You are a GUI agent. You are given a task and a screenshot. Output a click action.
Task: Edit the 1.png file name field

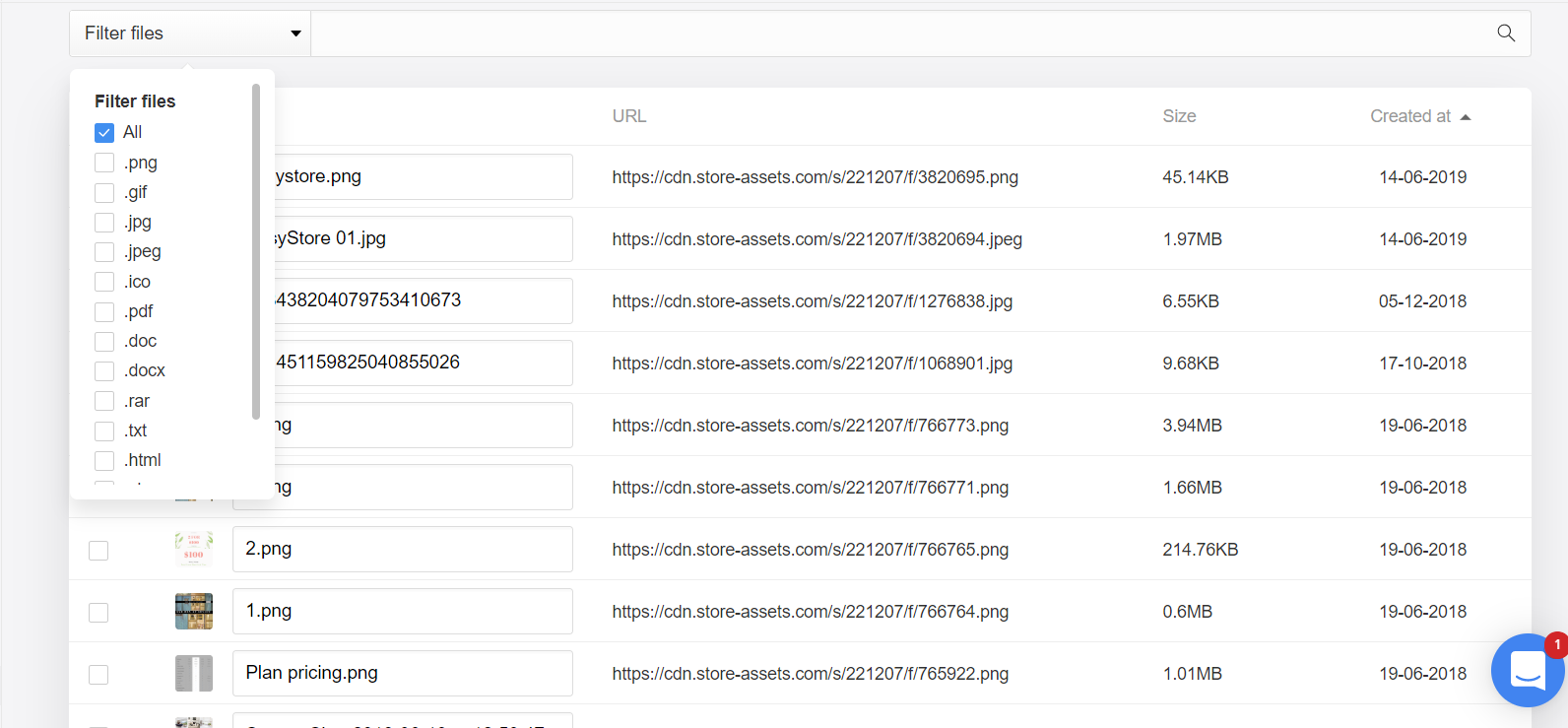(403, 611)
